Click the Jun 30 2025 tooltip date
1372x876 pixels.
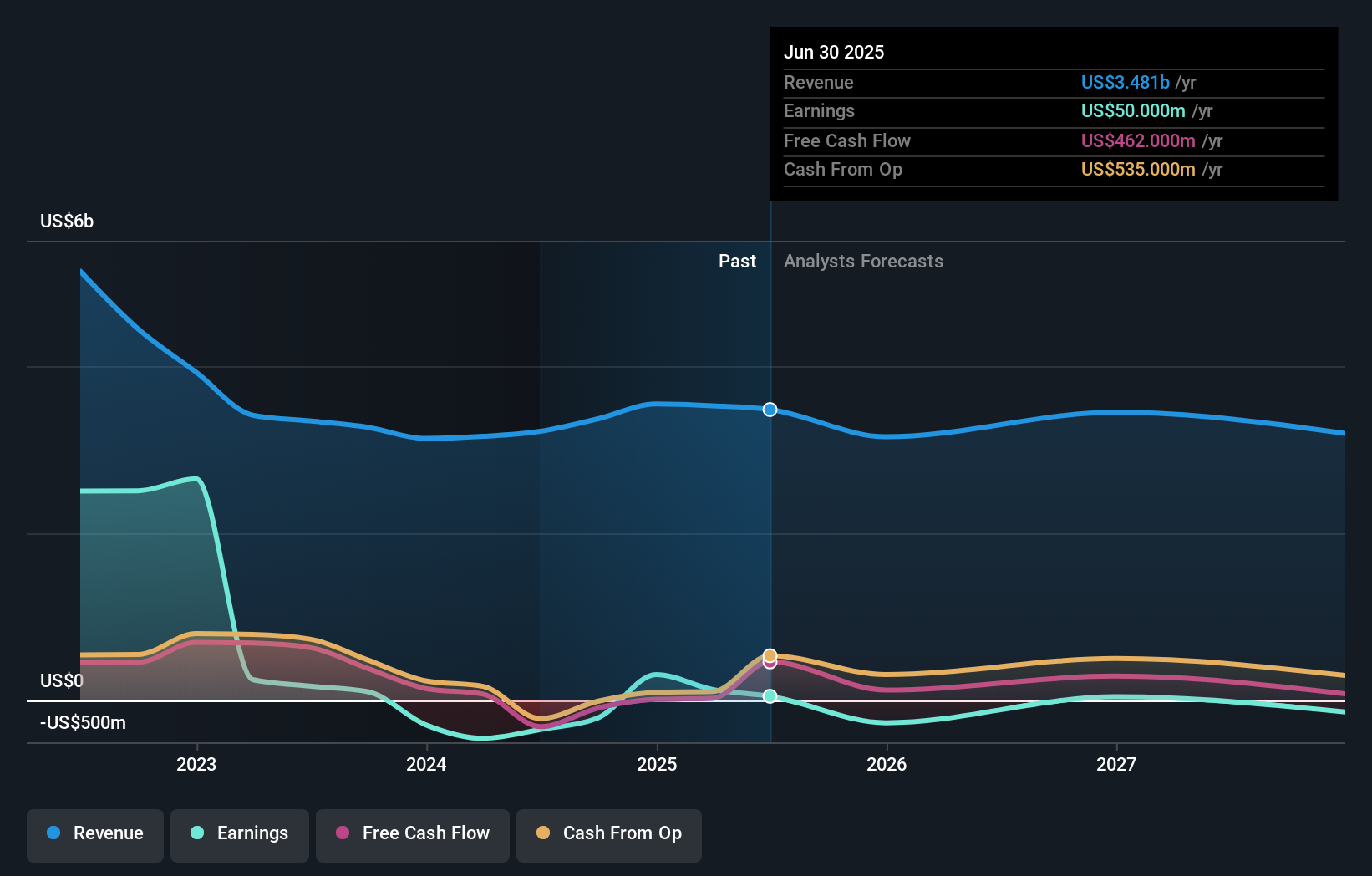coord(834,52)
